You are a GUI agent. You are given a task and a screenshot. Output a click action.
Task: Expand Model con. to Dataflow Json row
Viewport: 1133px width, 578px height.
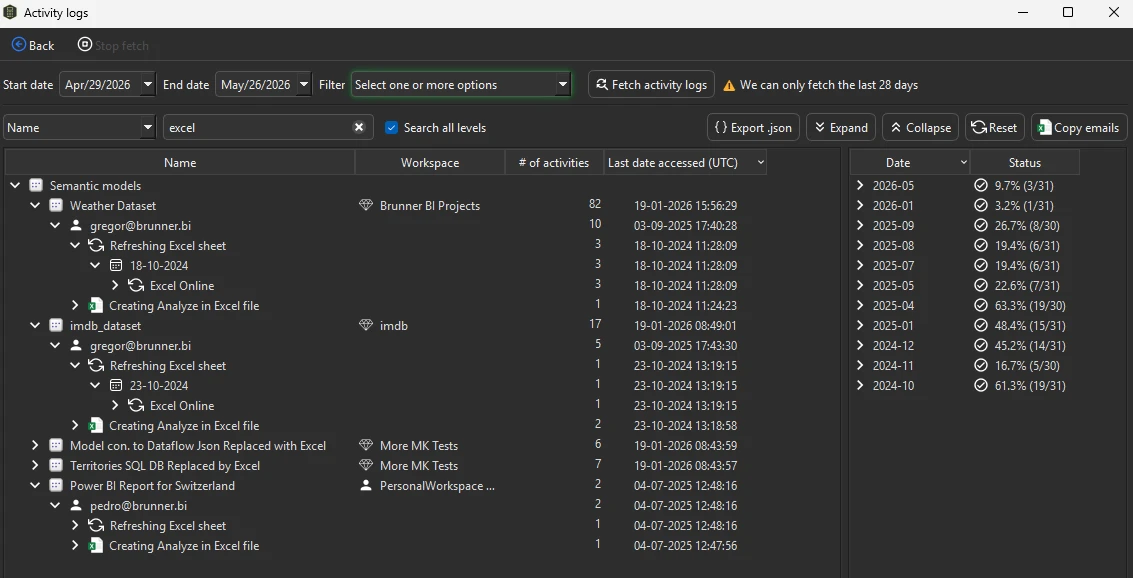(35, 446)
